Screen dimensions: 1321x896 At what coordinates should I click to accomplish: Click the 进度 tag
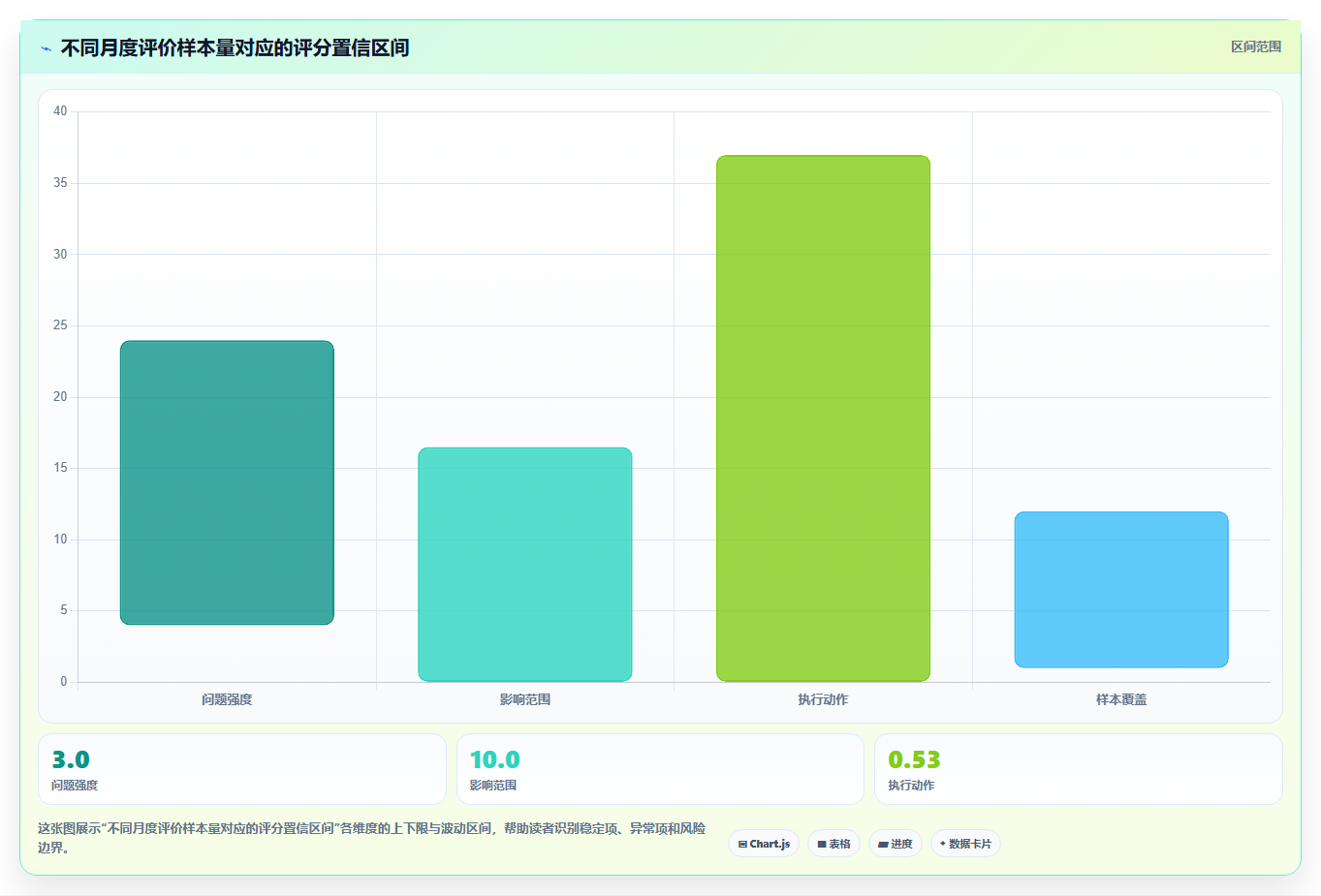pyautogui.click(x=896, y=844)
